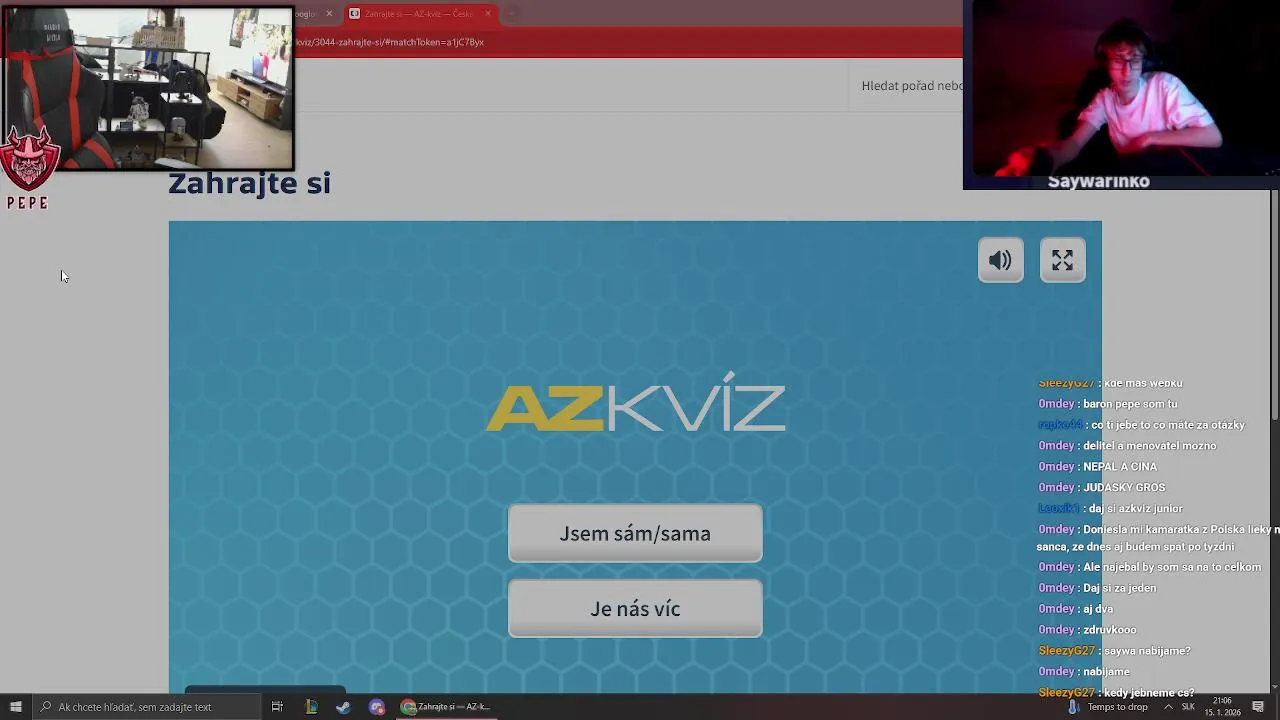The image size is (1280, 720).
Task: Show hidden system tray icons
Action: (x=1168, y=707)
